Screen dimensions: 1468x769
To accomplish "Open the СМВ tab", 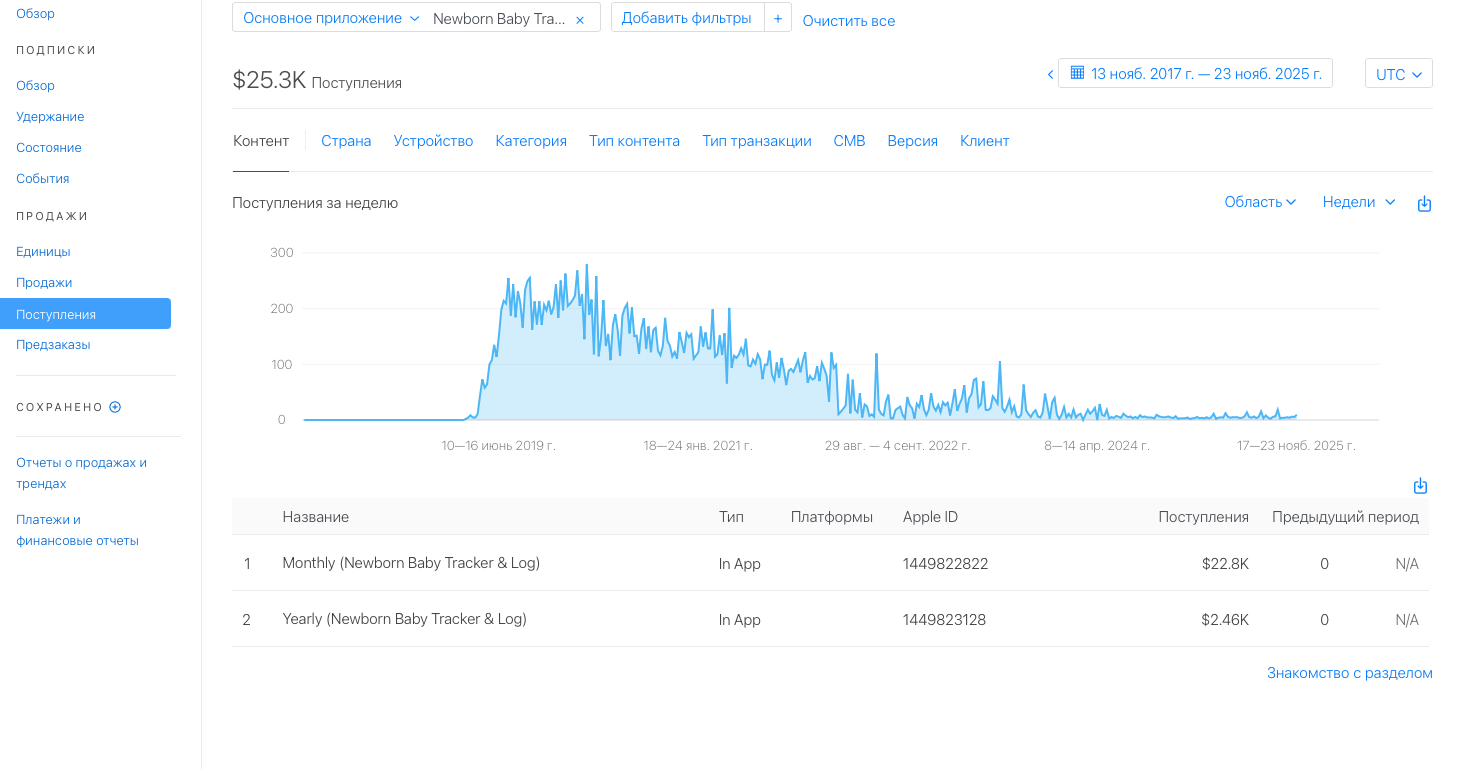I will coord(849,141).
